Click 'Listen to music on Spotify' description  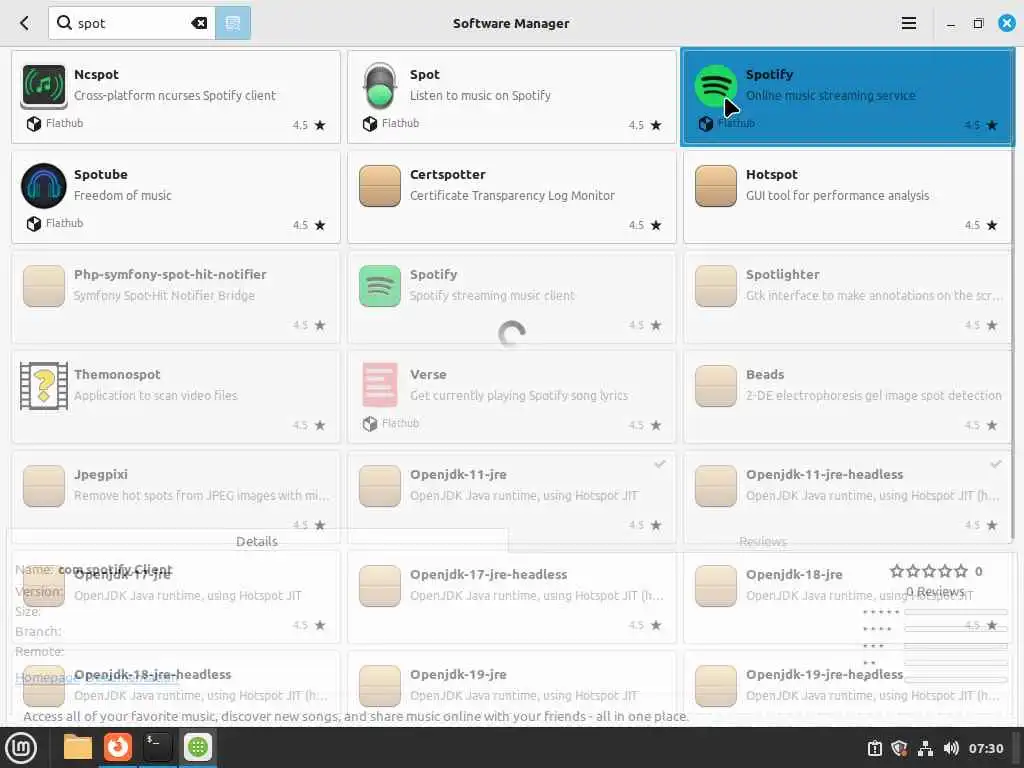point(480,95)
